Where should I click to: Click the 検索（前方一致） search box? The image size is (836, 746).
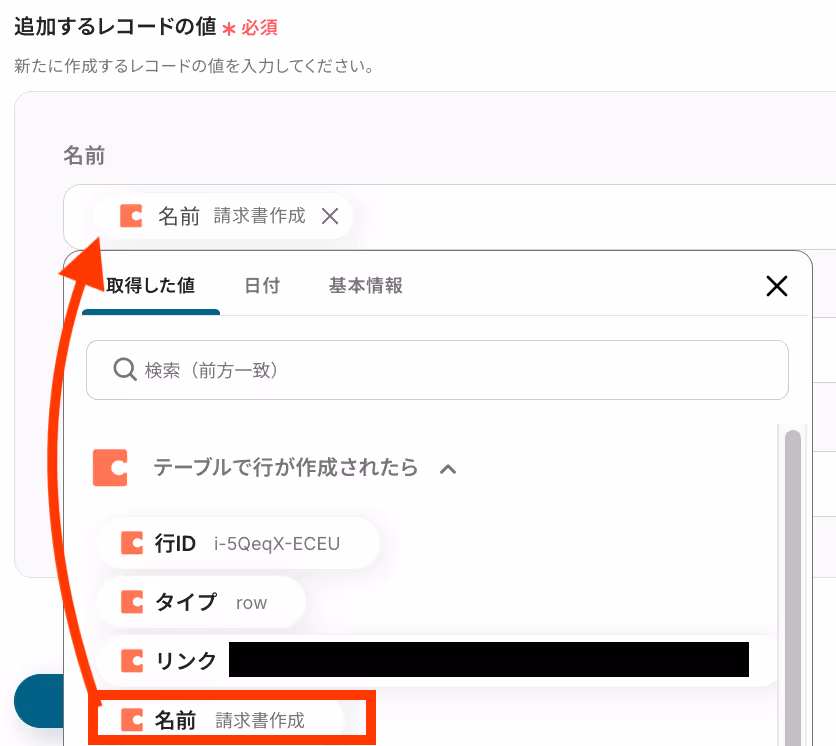pos(437,370)
